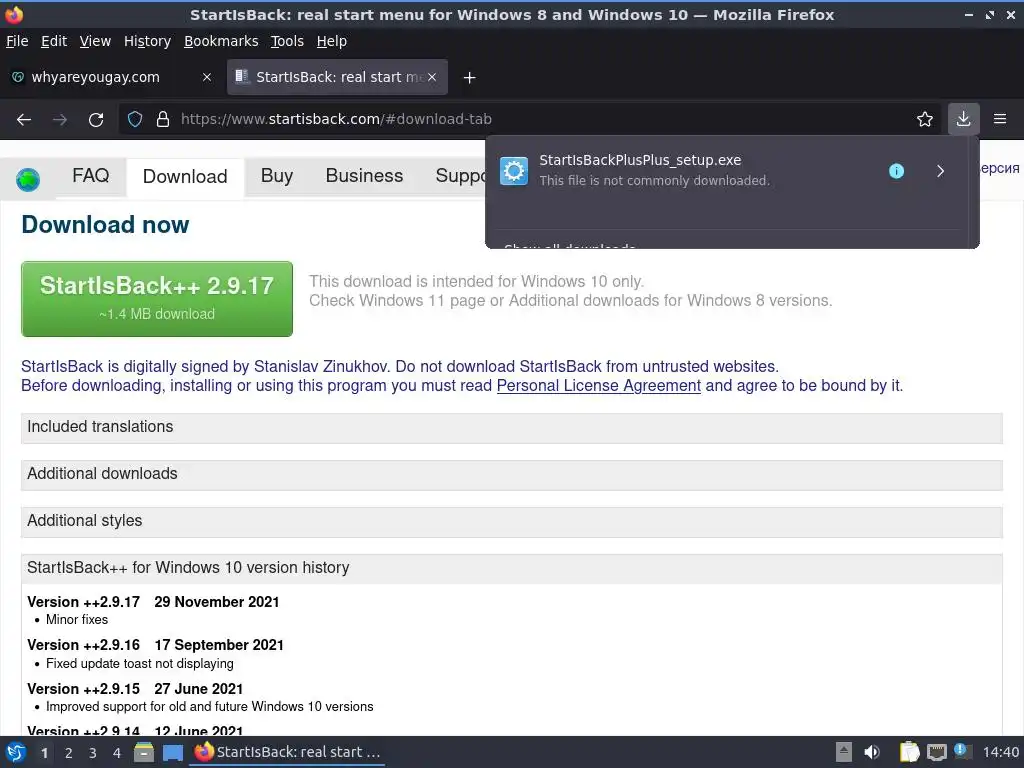
Task: Open the Help menu
Action: (332, 41)
